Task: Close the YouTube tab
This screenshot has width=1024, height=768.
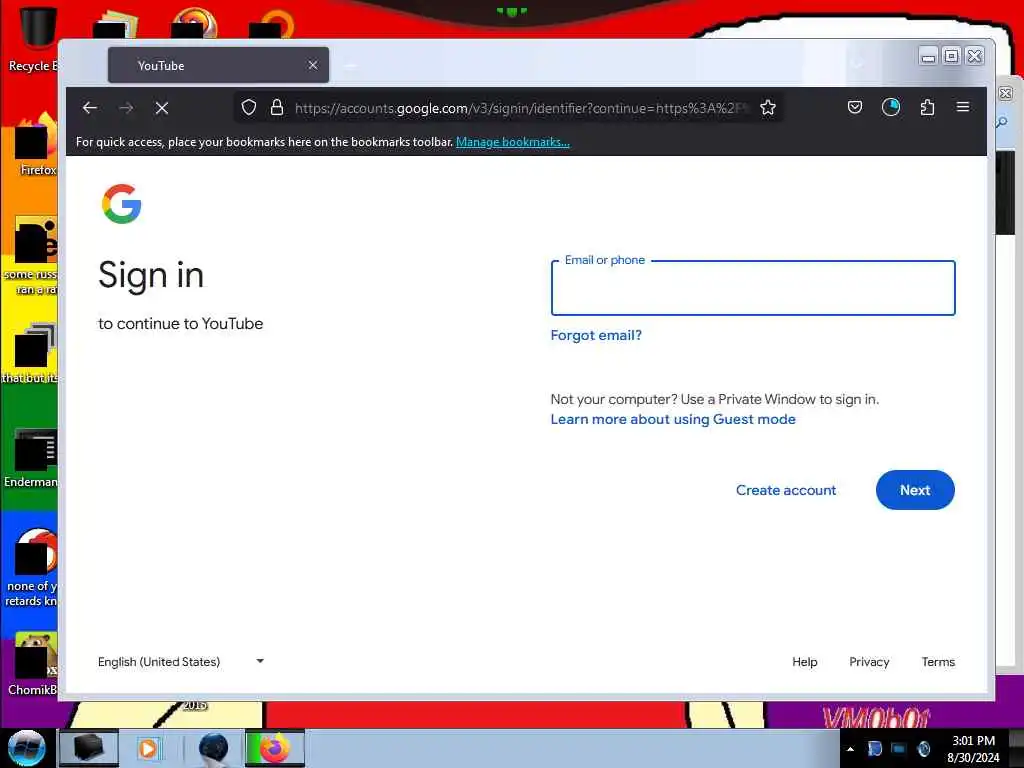Action: coord(313,65)
